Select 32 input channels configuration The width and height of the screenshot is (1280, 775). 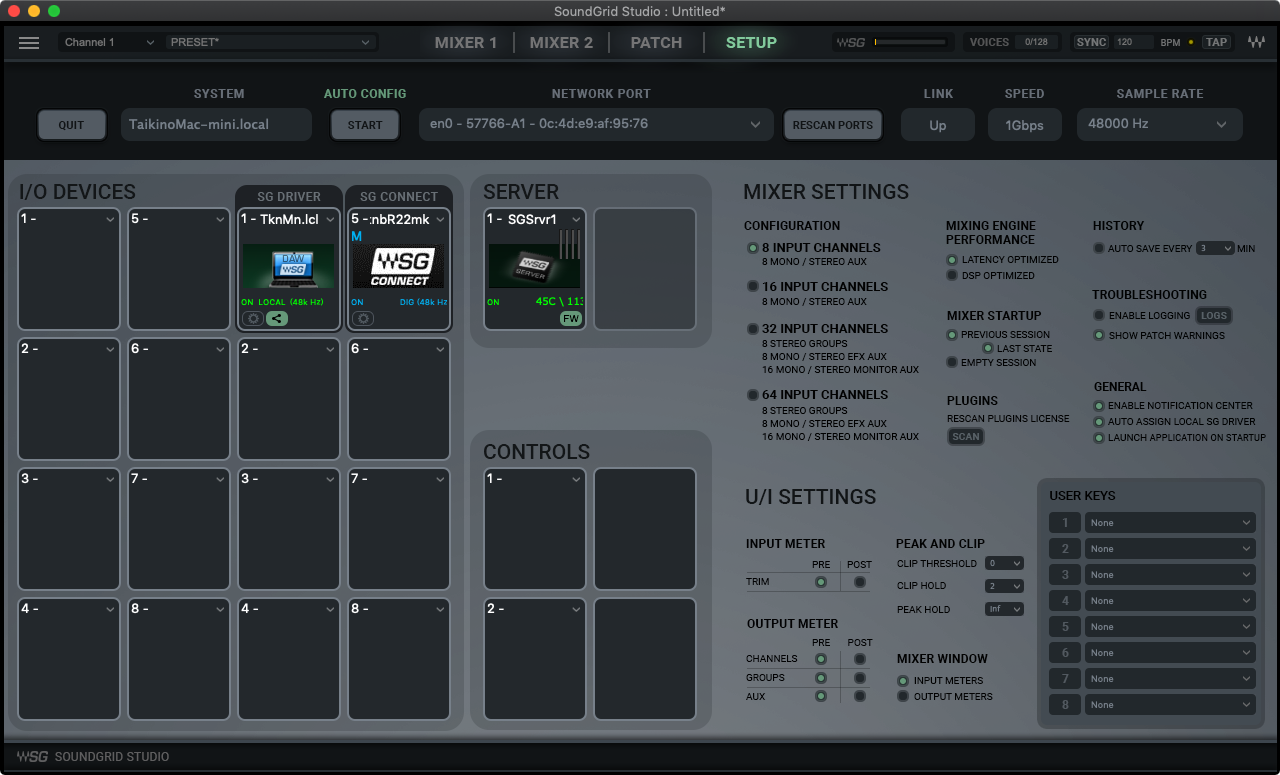(753, 329)
